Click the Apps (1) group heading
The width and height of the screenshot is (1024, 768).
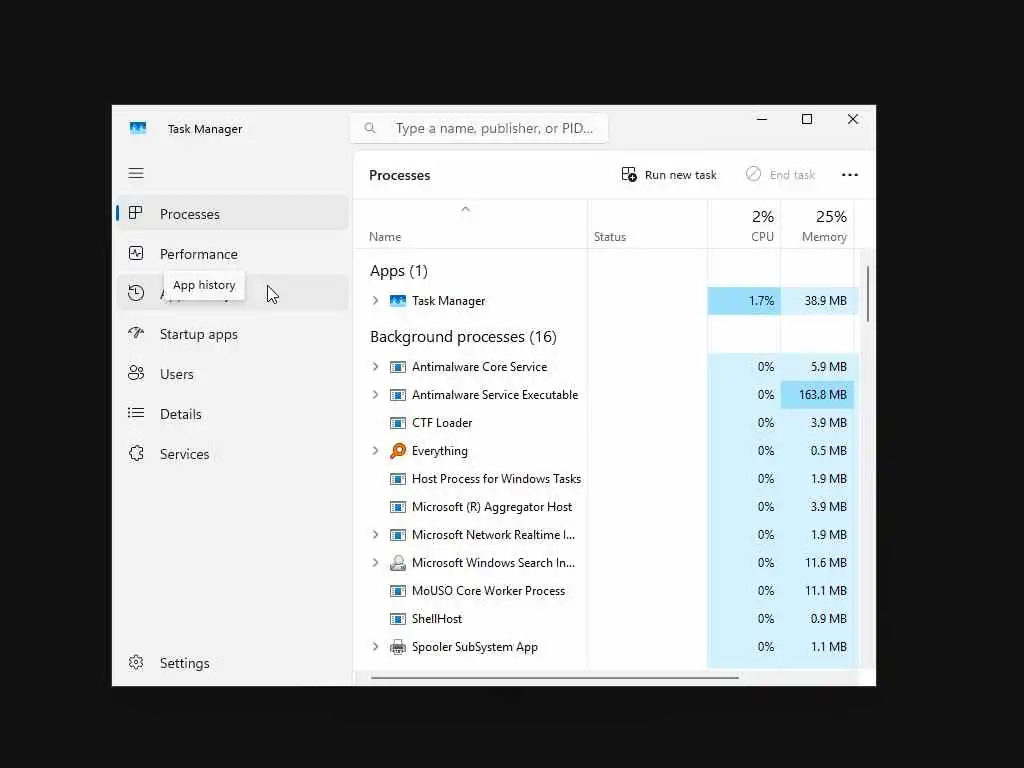[398, 270]
